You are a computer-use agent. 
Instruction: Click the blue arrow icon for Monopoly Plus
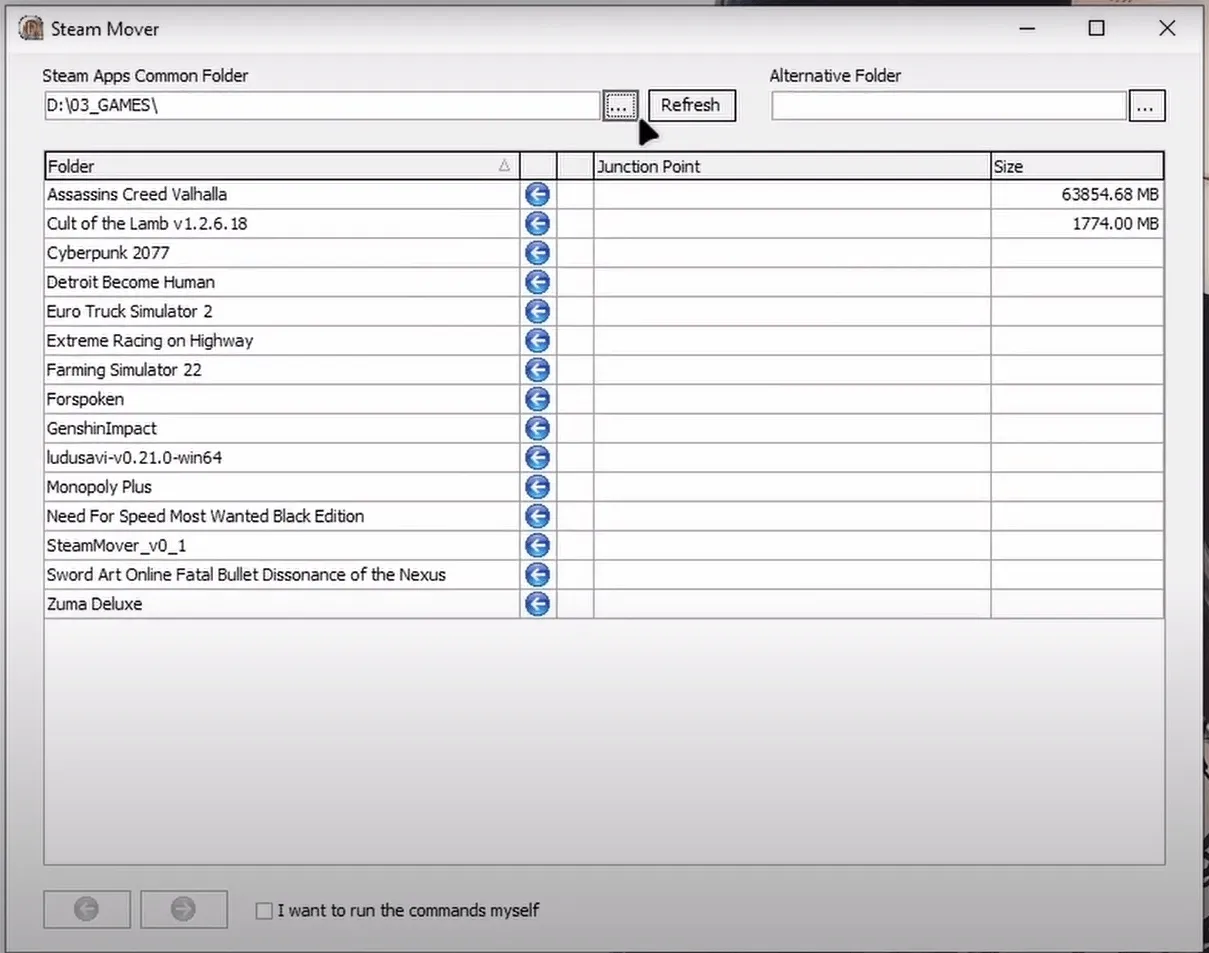[x=537, y=487]
